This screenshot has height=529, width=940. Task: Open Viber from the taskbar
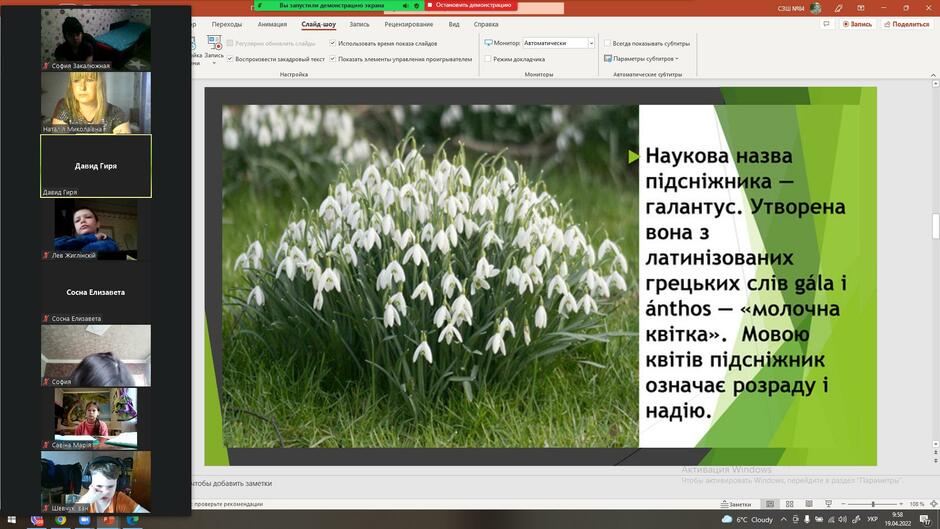(x=37, y=519)
